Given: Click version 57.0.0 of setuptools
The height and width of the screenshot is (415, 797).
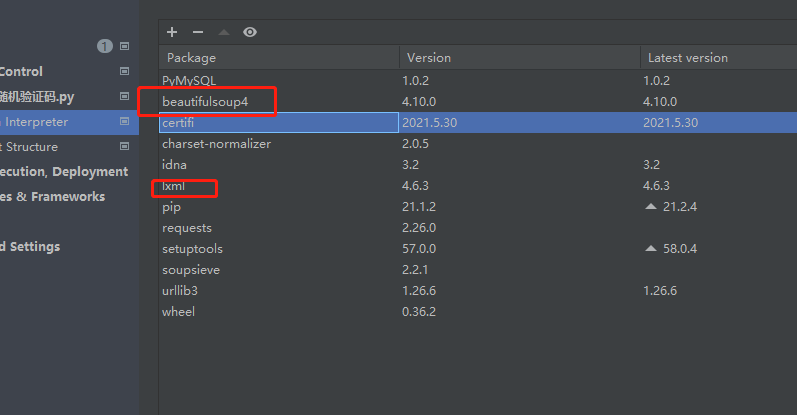Looking at the screenshot, I should pos(419,249).
